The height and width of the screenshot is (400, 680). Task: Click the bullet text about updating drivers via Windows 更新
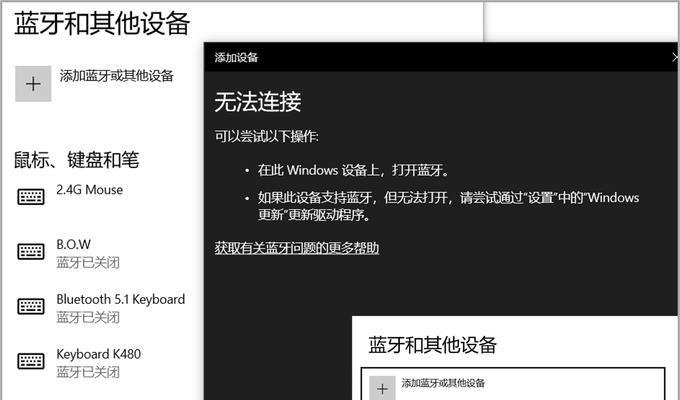[x=448, y=206]
